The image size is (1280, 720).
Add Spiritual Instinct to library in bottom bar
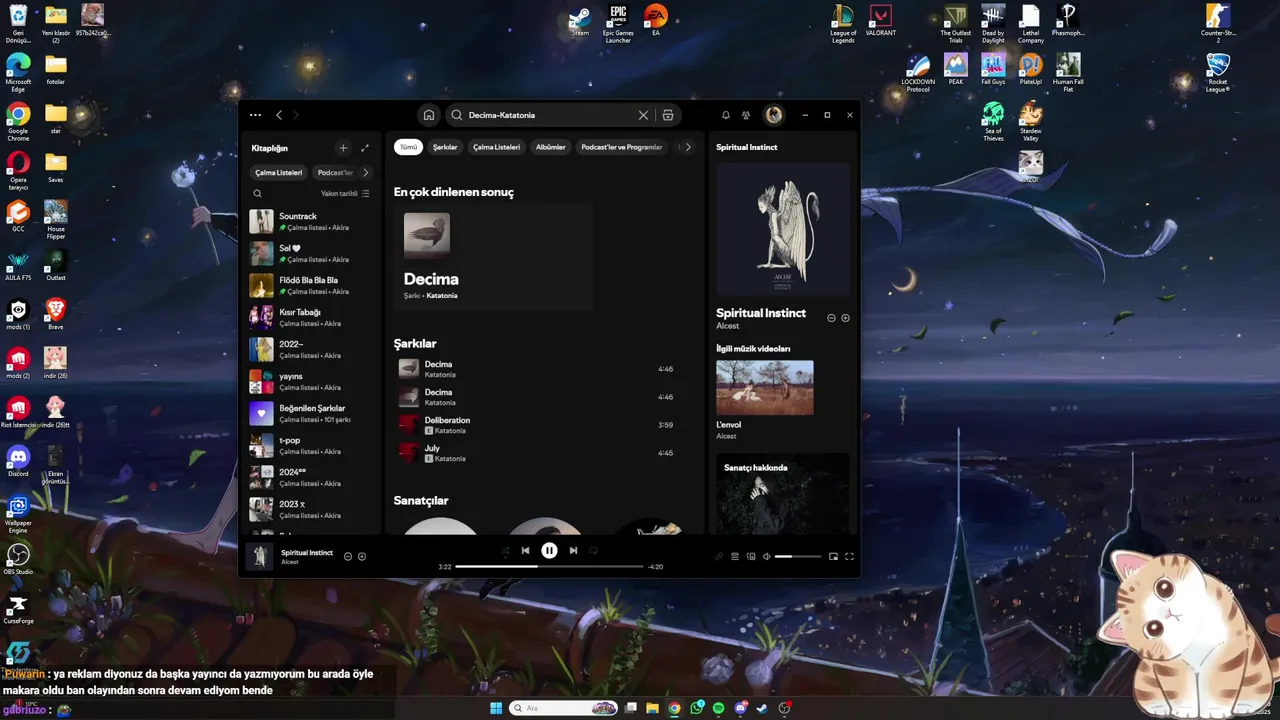(x=362, y=556)
